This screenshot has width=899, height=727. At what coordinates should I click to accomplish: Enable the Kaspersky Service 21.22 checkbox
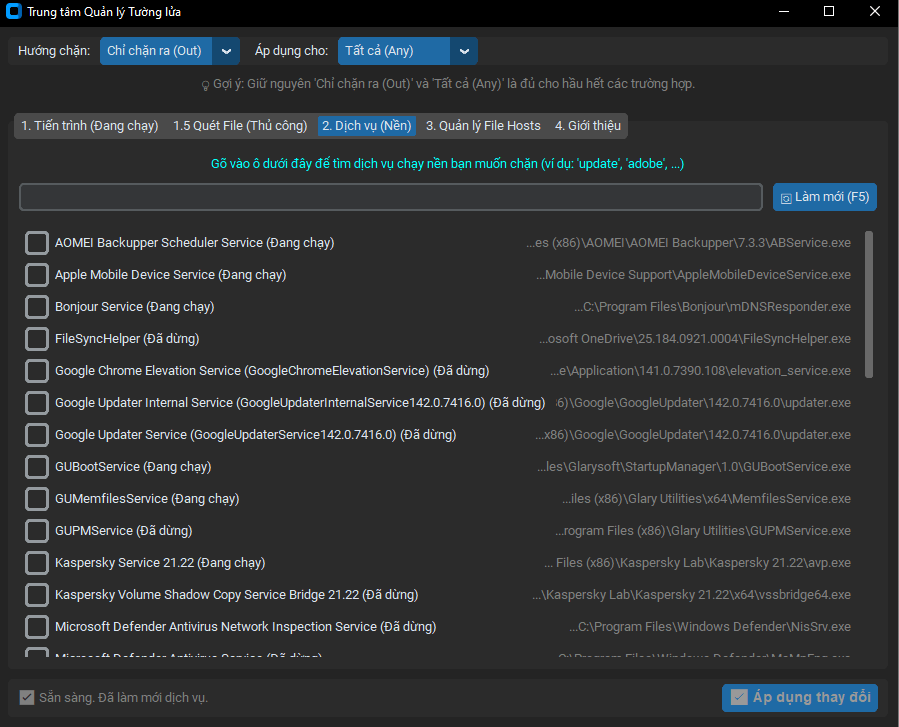pyautogui.click(x=37, y=563)
